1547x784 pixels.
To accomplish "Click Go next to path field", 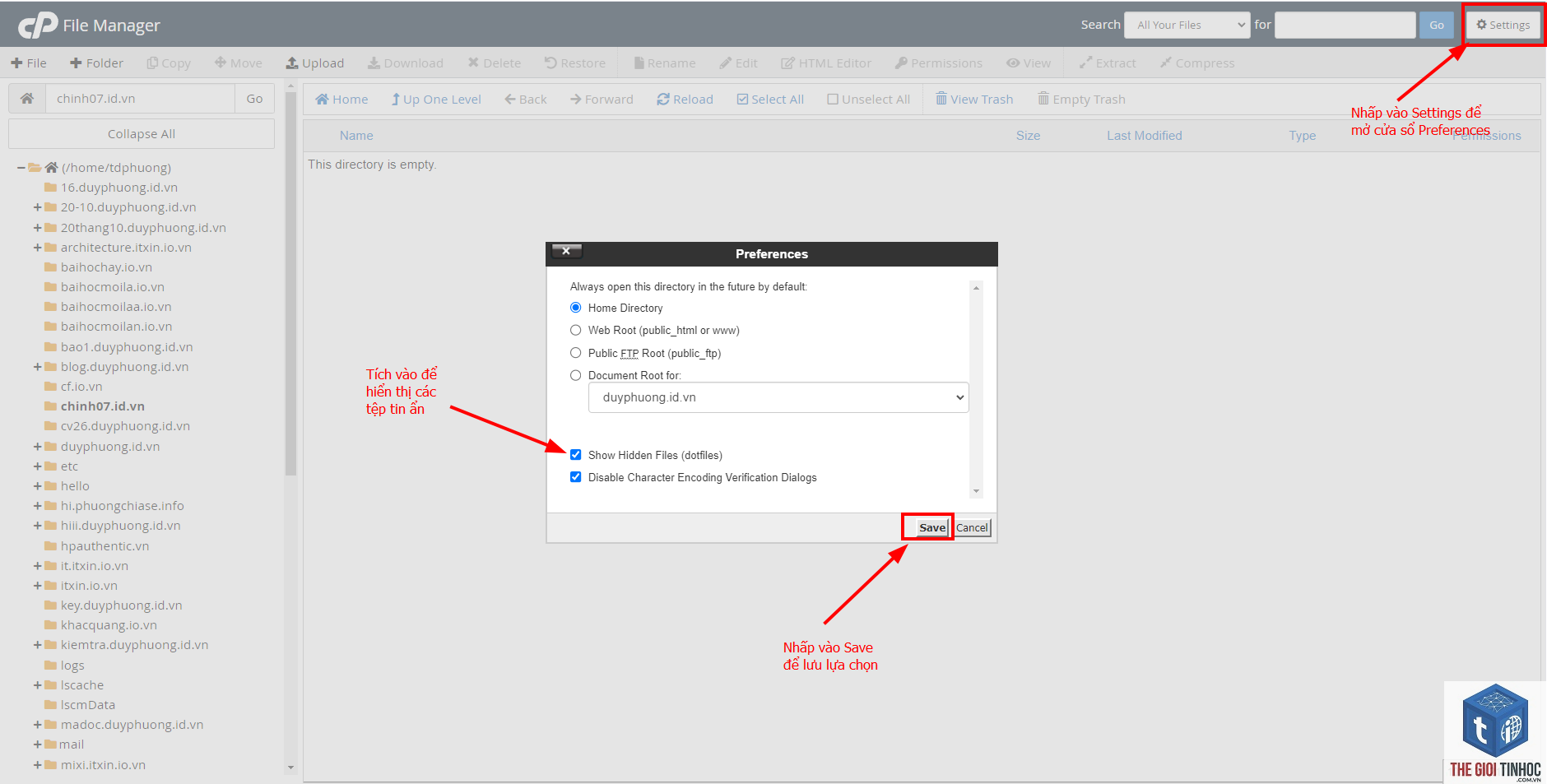I will tap(255, 98).
